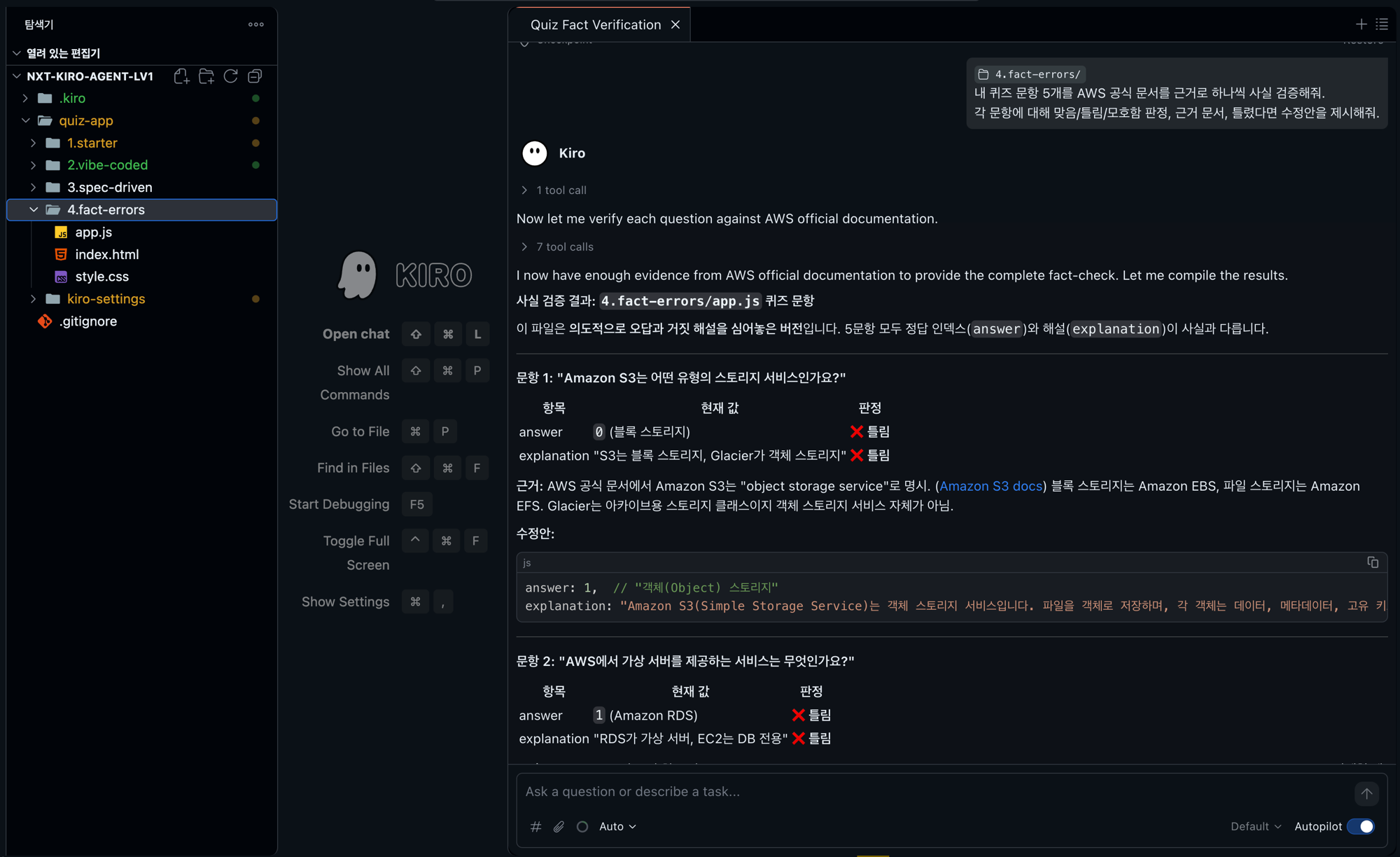The width and height of the screenshot is (1400, 857).
Task: Click the circle status icon next to Auto
Action: click(582, 826)
